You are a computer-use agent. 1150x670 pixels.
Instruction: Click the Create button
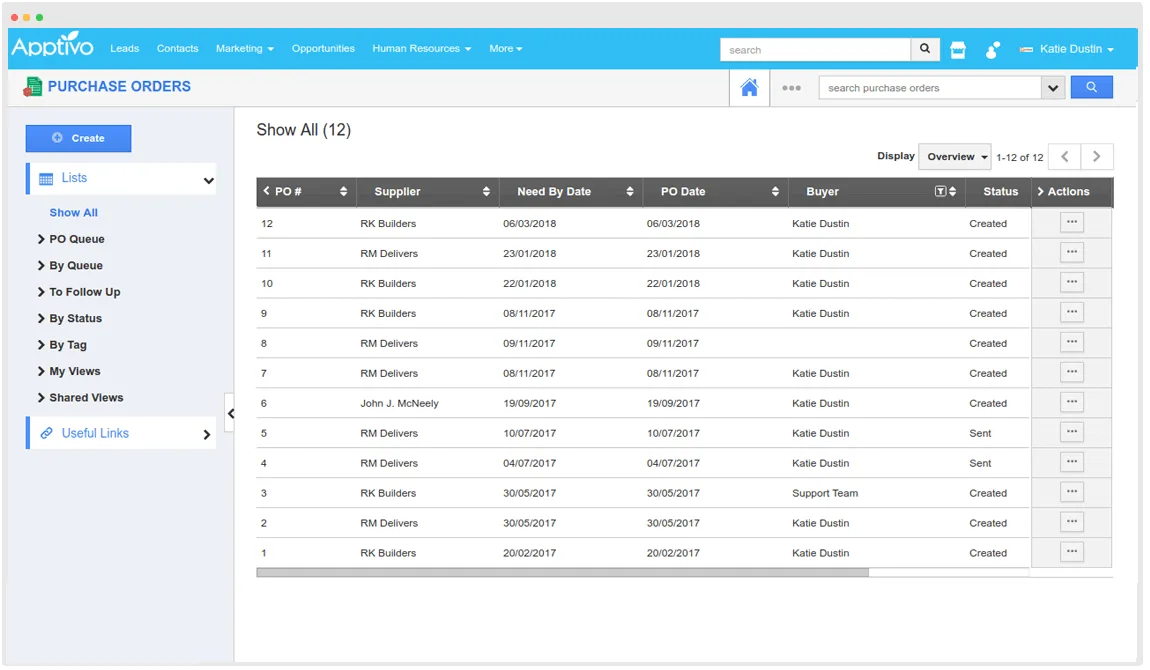(x=78, y=139)
